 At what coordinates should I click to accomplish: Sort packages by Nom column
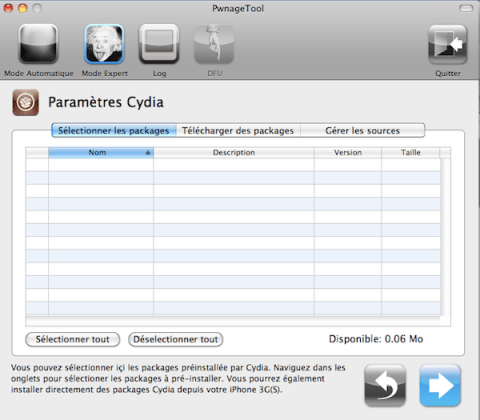coord(101,152)
